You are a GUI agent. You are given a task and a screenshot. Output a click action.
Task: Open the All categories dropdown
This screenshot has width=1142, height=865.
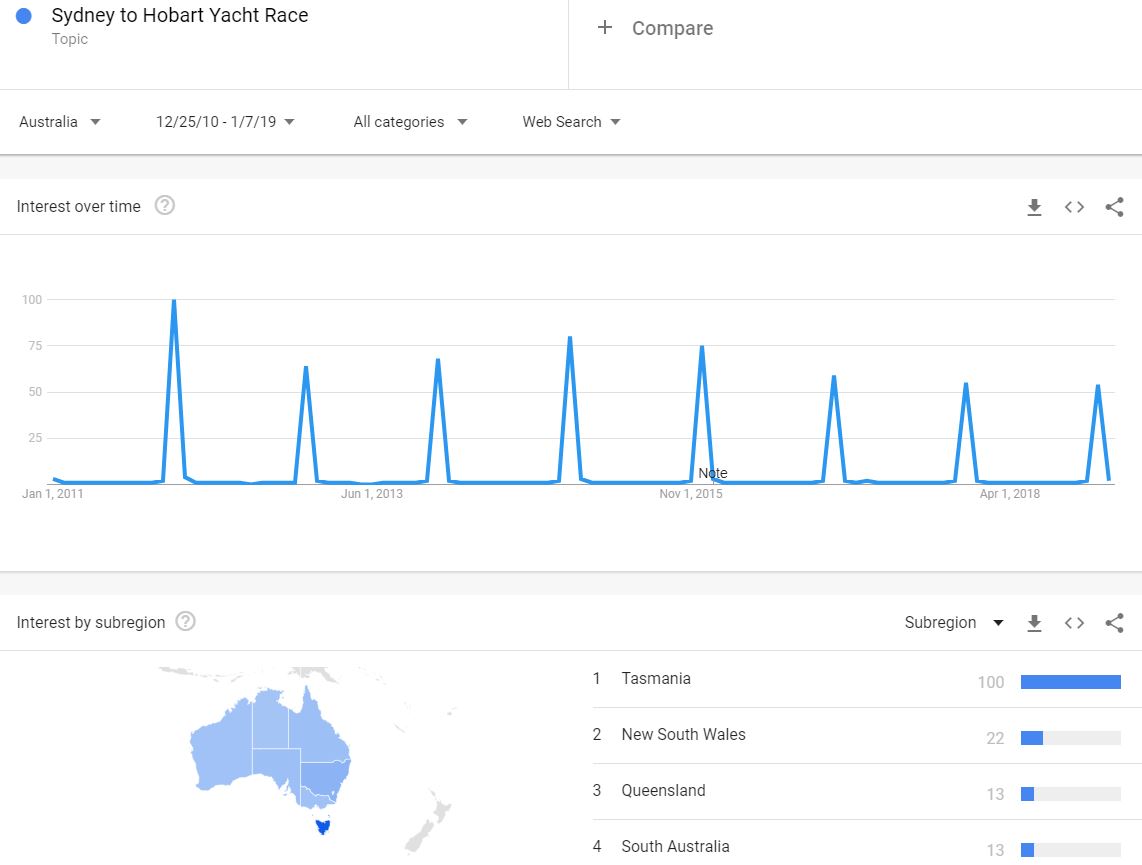(x=410, y=122)
